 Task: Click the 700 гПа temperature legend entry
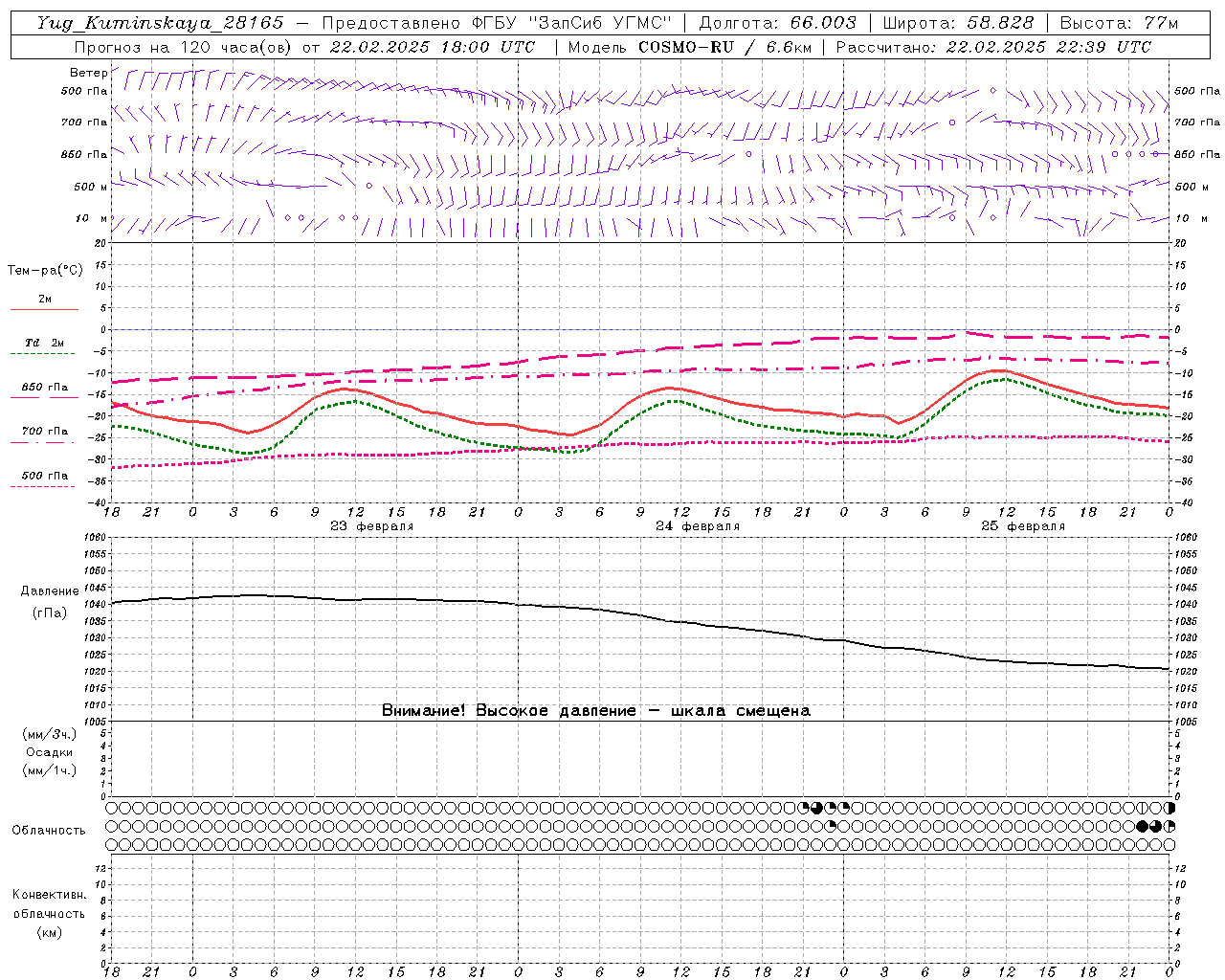point(45,431)
